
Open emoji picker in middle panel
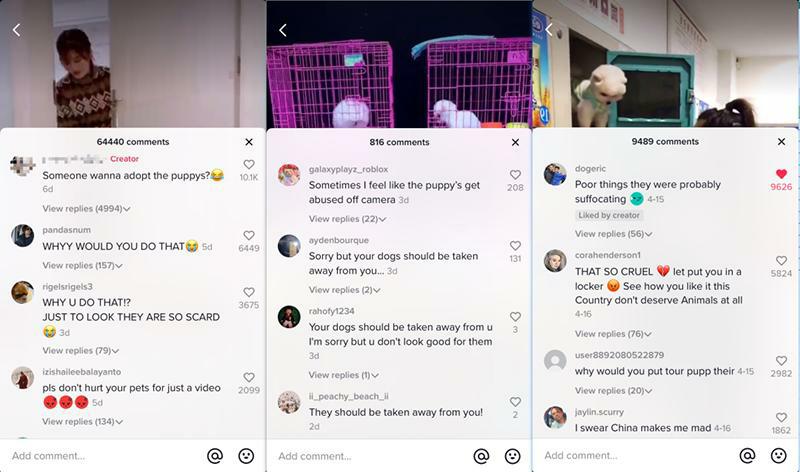[x=512, y=456]
